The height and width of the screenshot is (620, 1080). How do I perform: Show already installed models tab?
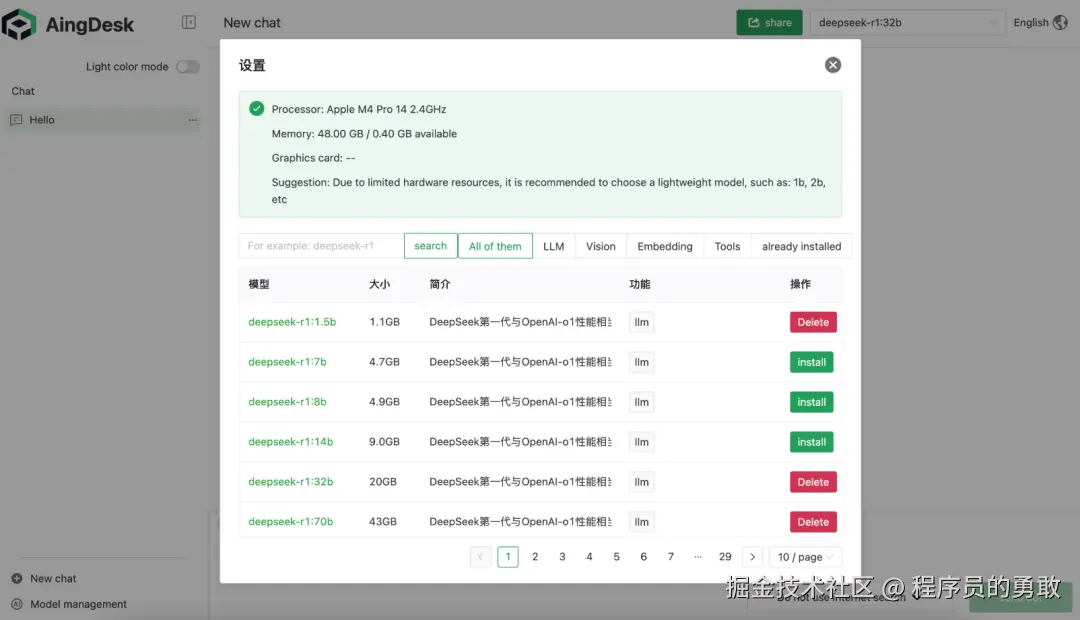coord(802,246)
